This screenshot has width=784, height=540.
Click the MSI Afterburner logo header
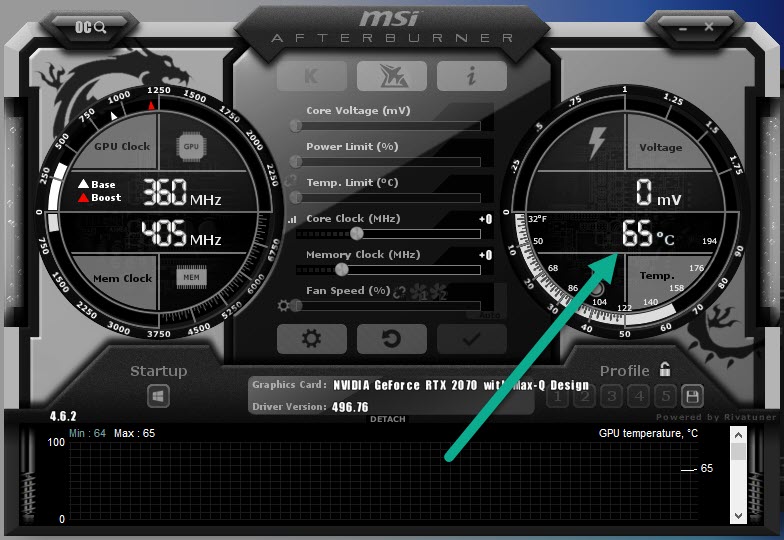(392, 26)
